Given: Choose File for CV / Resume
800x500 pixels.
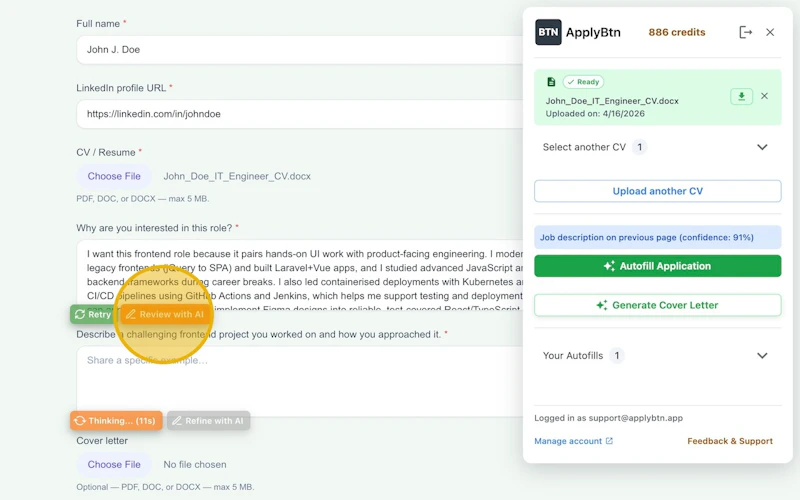Looking at the screenshot, I should click(x=114, y=176).
